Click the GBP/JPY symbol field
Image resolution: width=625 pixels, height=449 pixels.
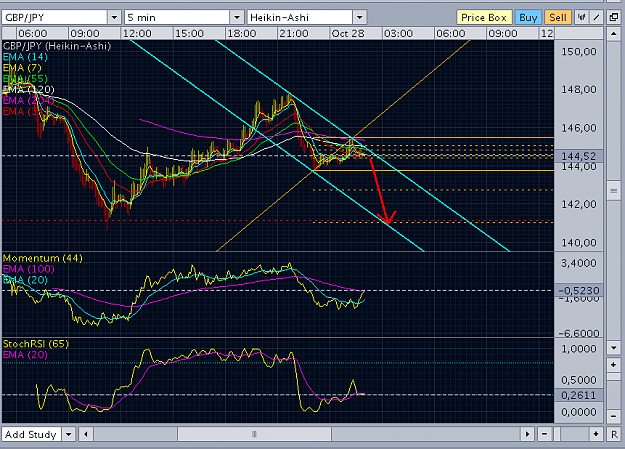[55, 17]
